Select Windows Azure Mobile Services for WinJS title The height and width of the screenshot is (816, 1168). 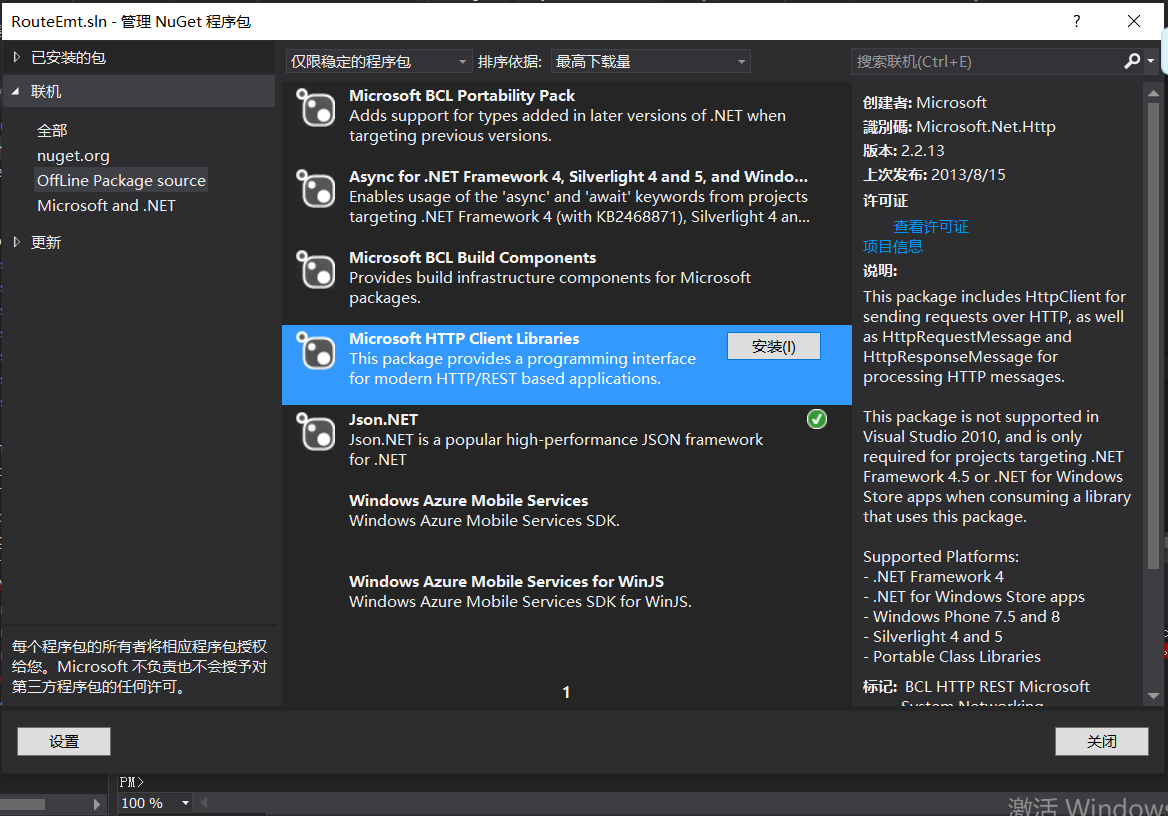click(x=507, y=581)
